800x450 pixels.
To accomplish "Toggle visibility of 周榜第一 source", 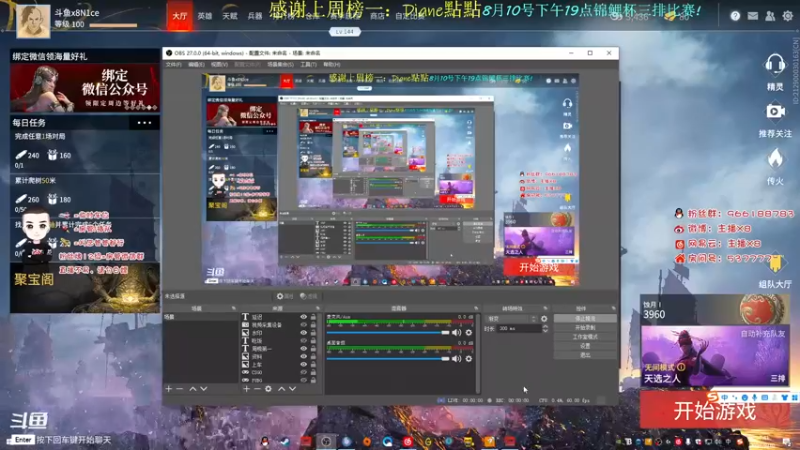I will coord(304,348).
